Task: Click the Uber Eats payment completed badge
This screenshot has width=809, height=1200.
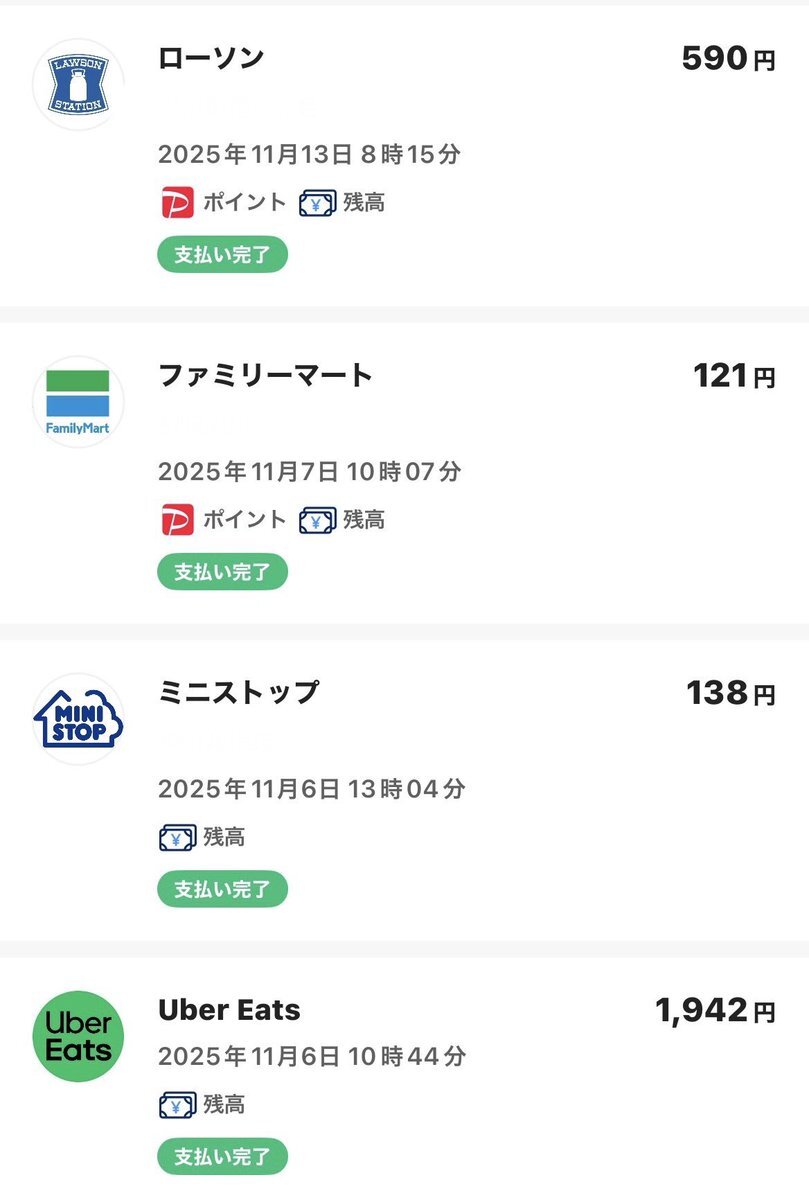Action: (222, 1157)
